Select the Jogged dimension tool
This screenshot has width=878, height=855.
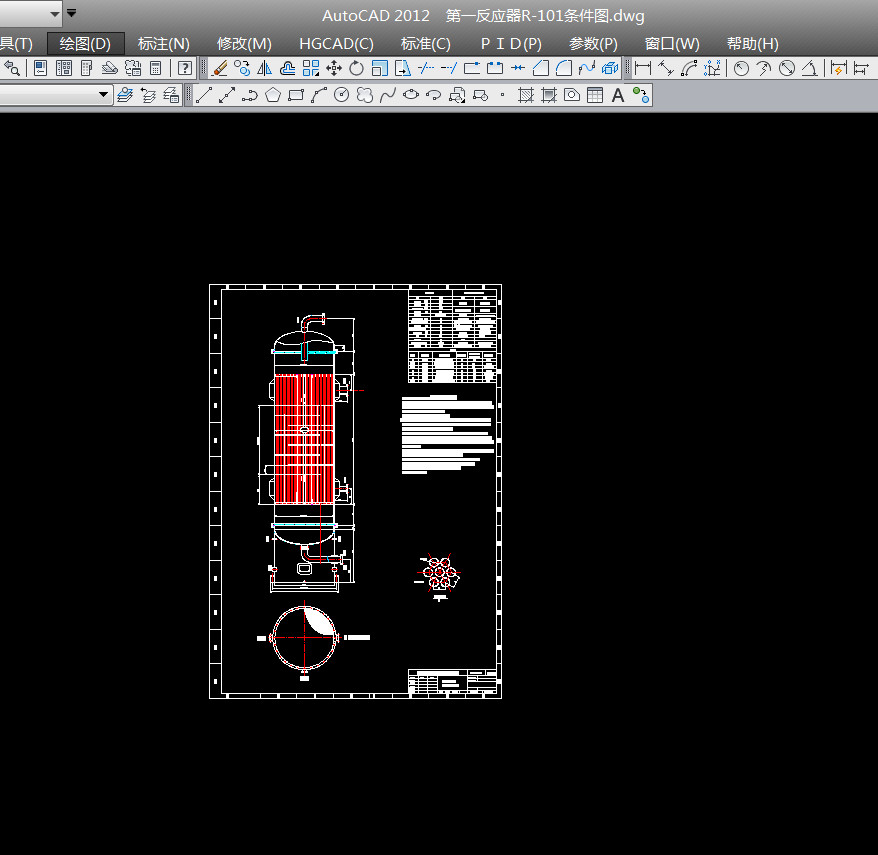pyautogui.click(x=764, y=68)
